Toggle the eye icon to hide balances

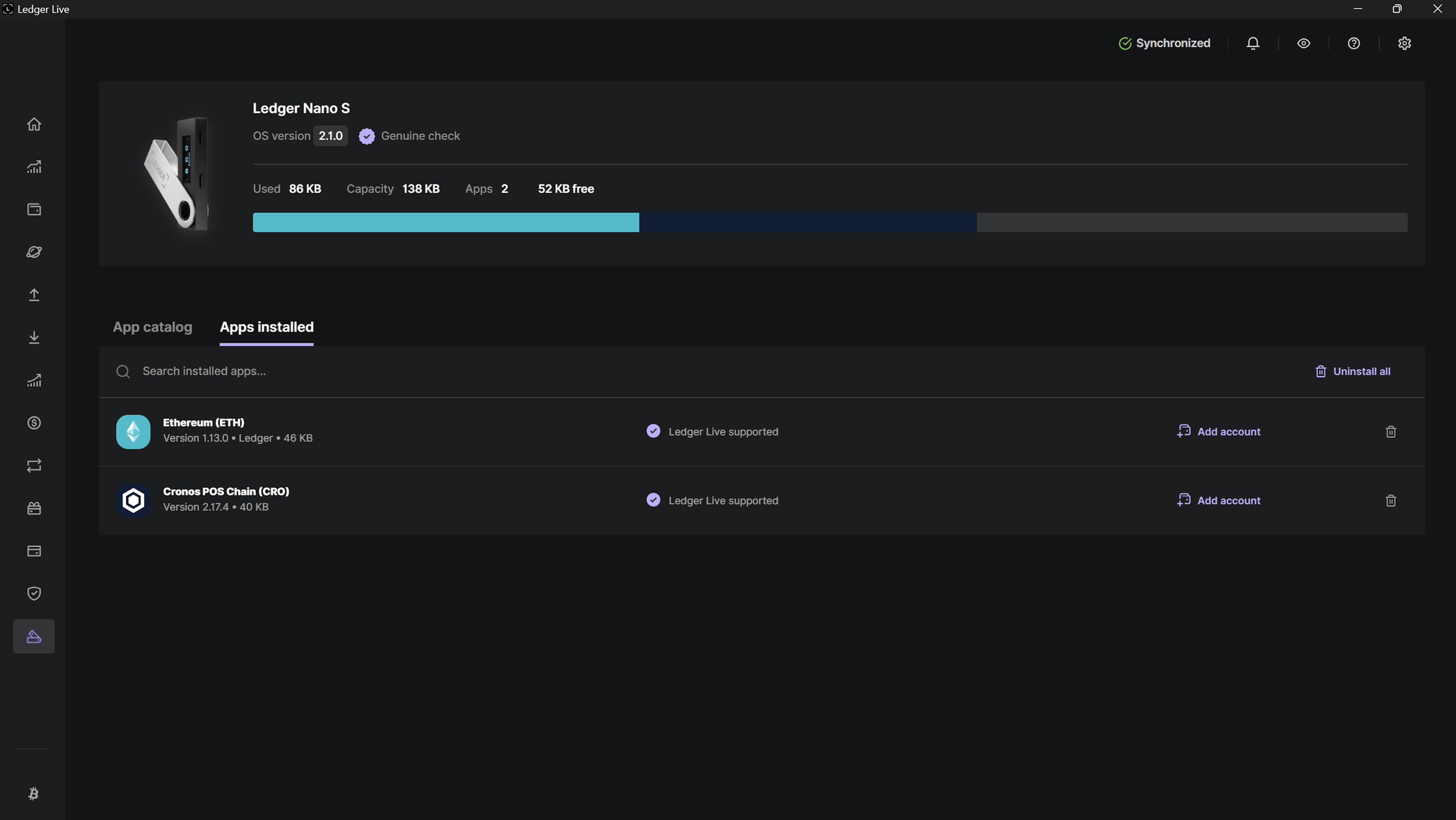pyautogui.click(x=1303, y=43)
